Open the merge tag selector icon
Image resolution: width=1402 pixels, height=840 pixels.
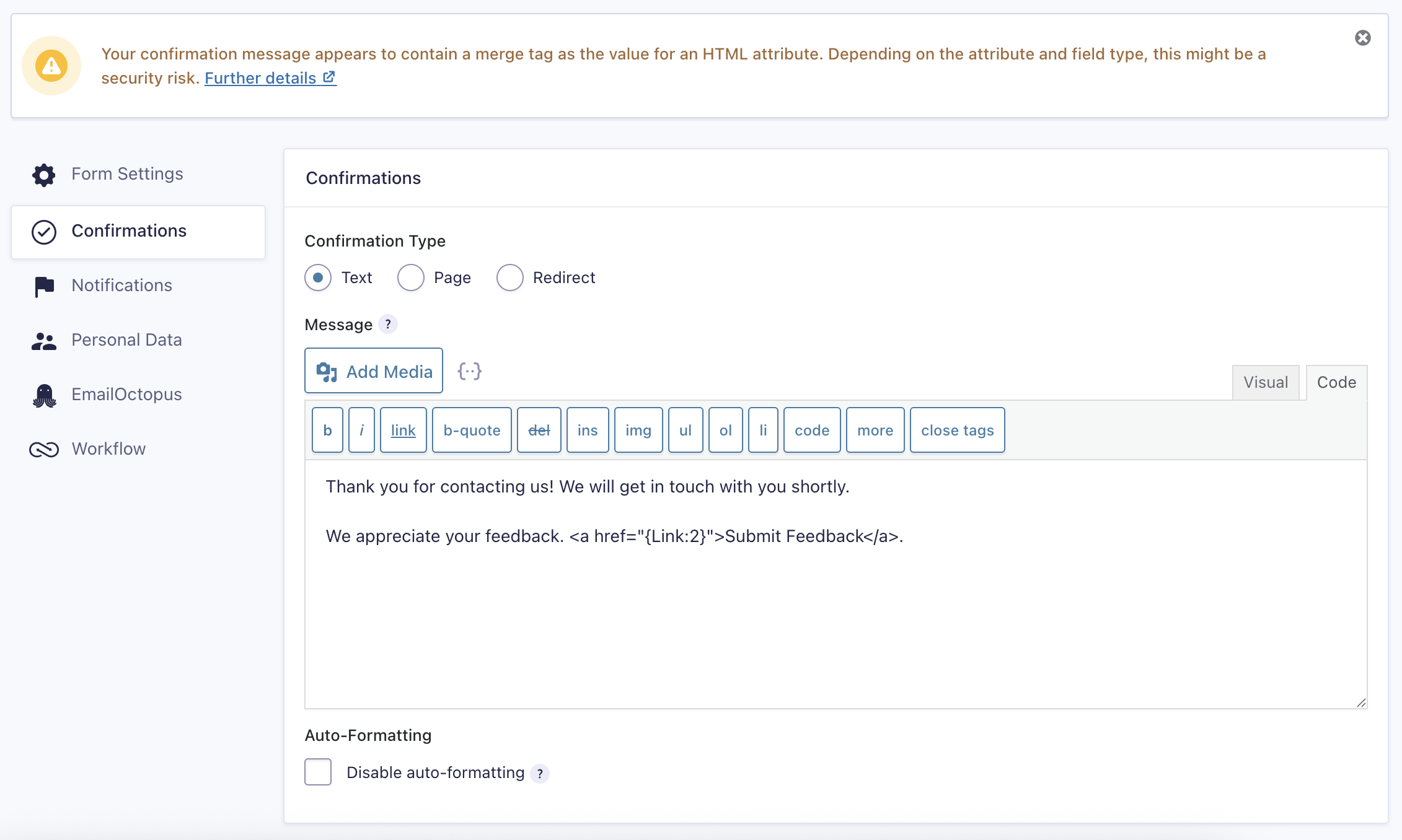click(x=469, y=372)
